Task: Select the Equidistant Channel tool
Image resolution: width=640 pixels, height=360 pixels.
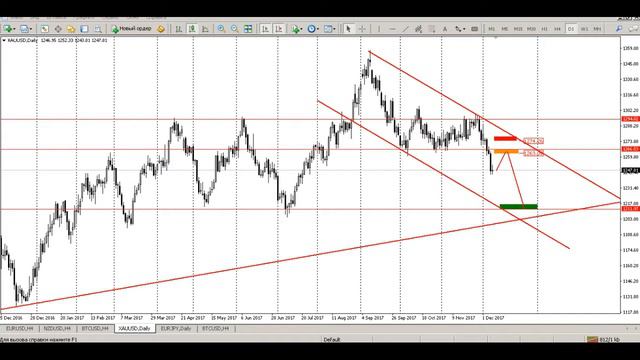Action: point(418,29)
